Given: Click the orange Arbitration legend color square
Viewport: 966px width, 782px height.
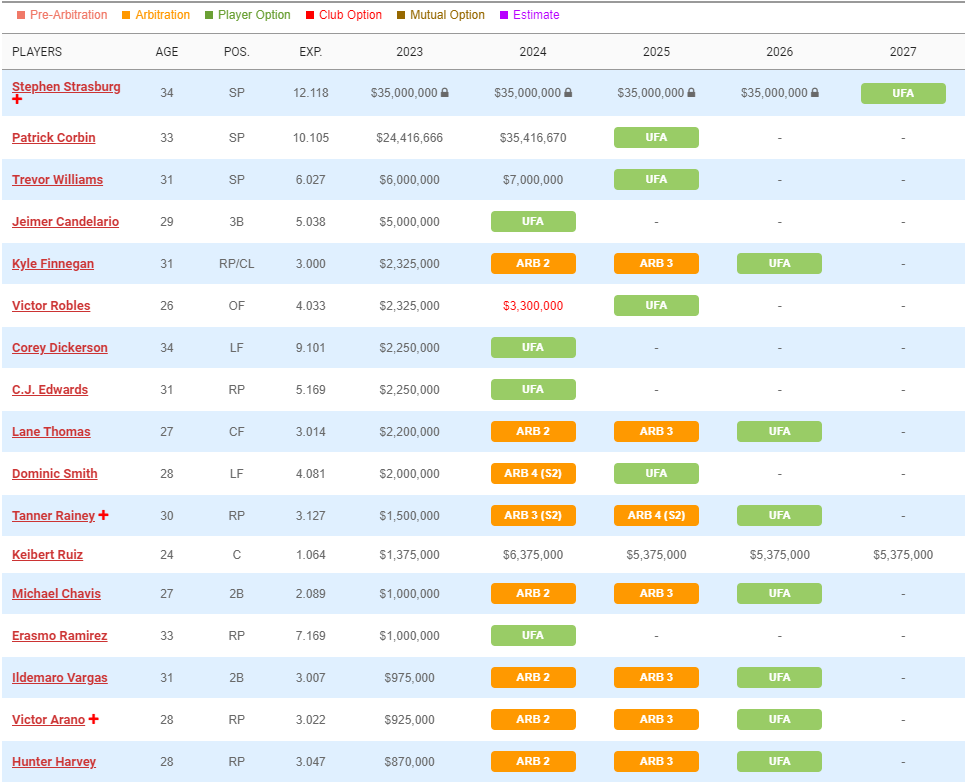Looking at the screenshot, I should (x=126, y=15).
